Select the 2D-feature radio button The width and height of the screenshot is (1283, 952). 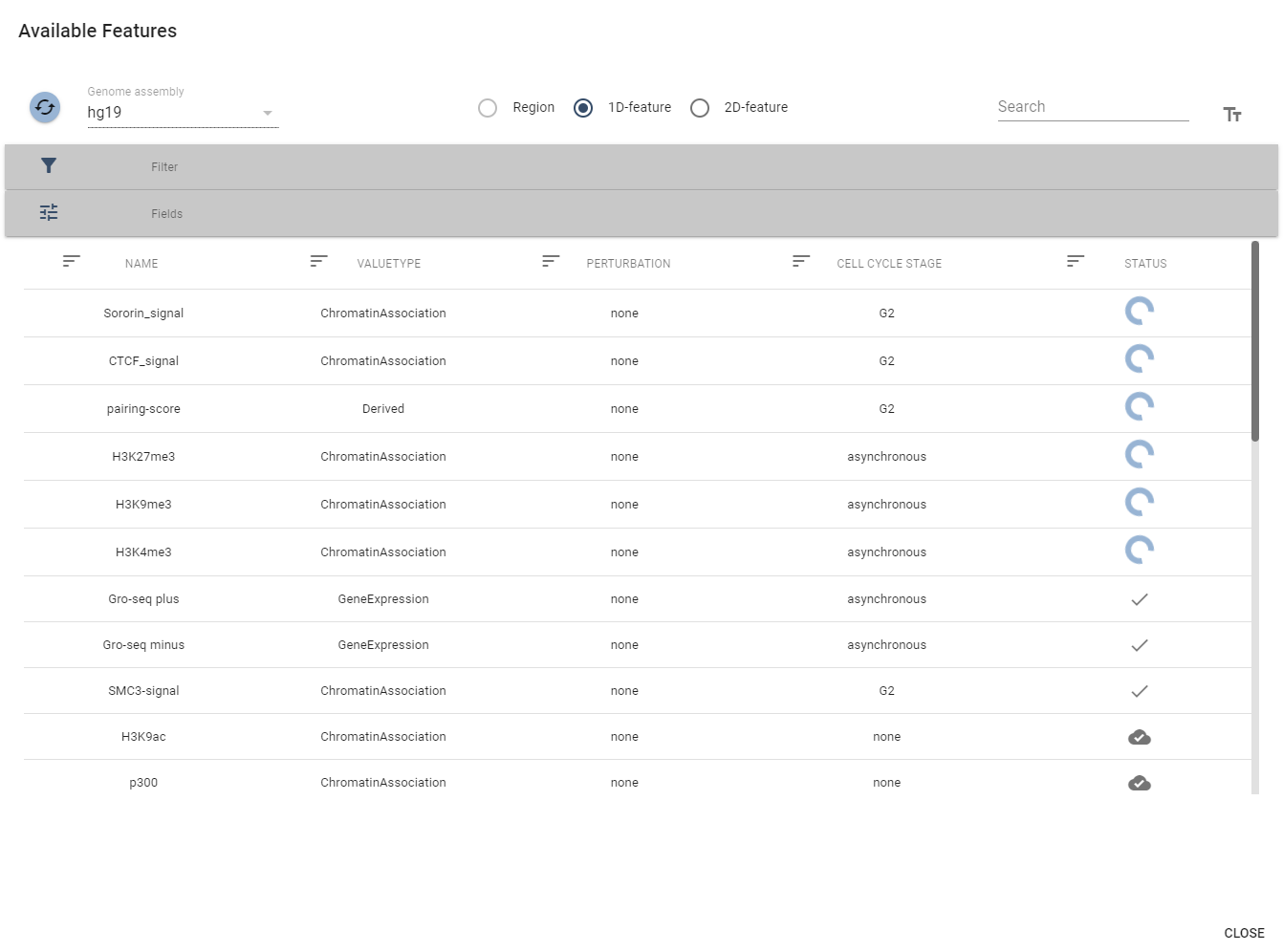point(700,108)
